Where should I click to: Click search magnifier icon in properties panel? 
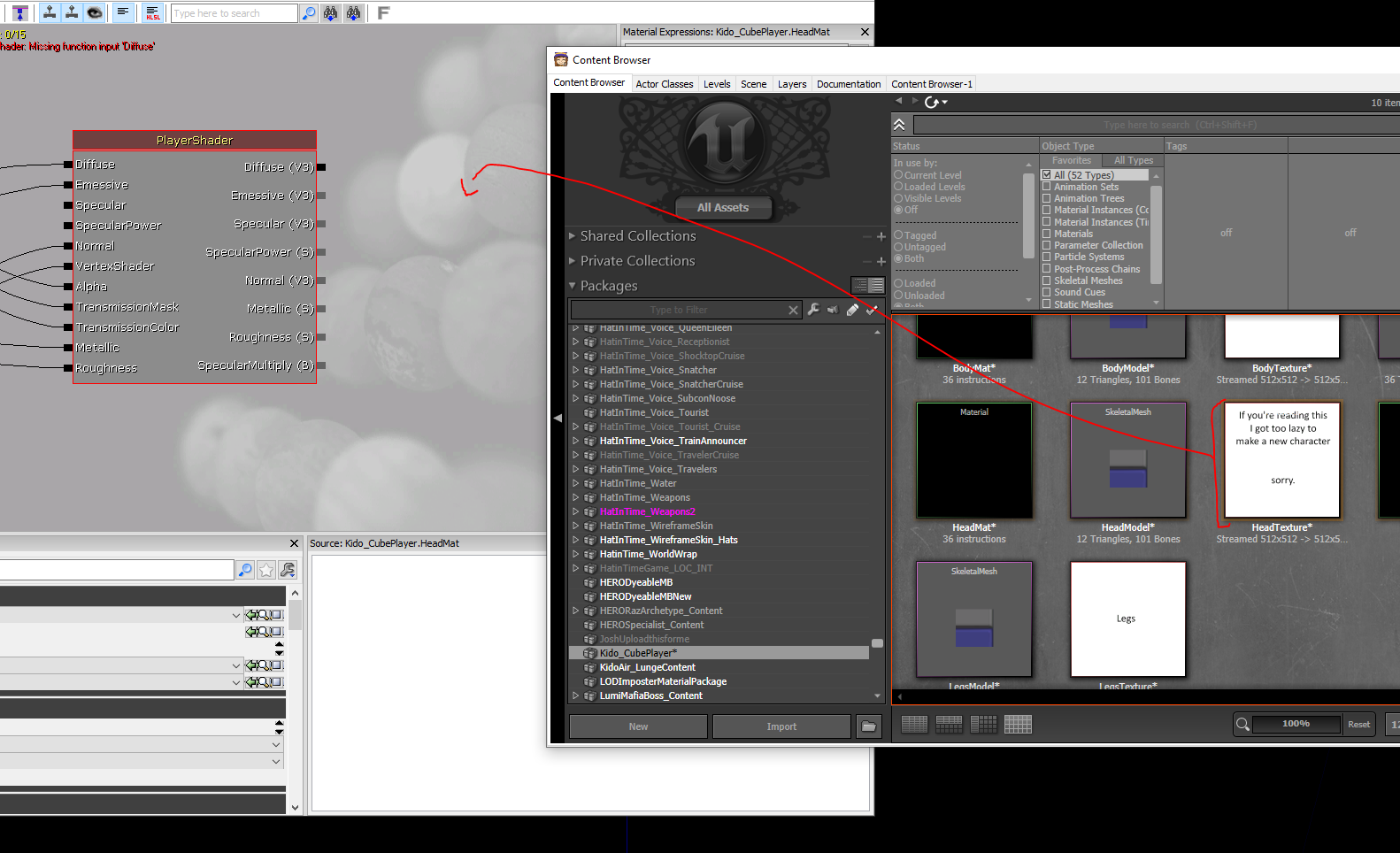pos(245,570)
